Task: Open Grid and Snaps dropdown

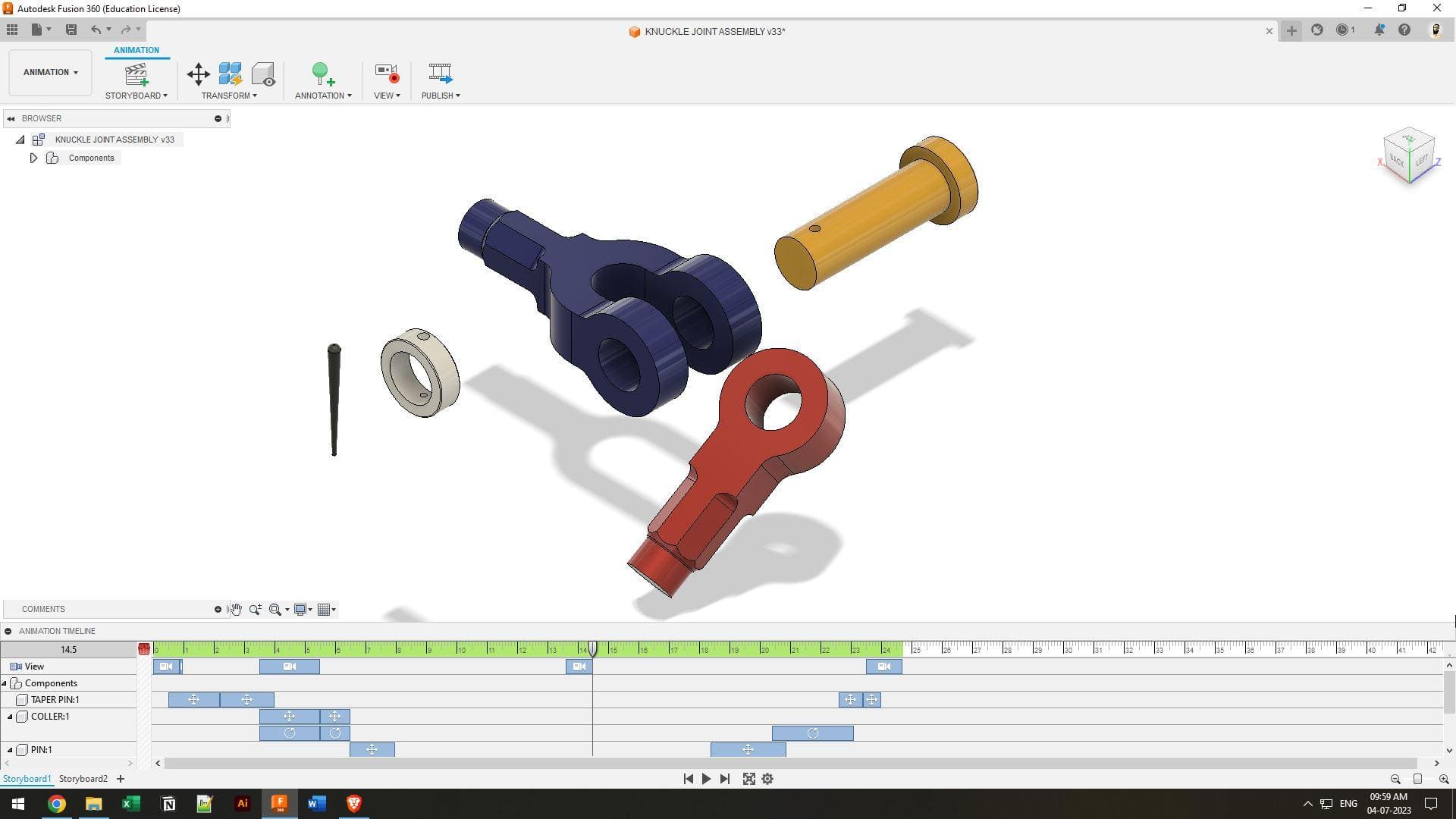Action: click(x=327, y=609)
